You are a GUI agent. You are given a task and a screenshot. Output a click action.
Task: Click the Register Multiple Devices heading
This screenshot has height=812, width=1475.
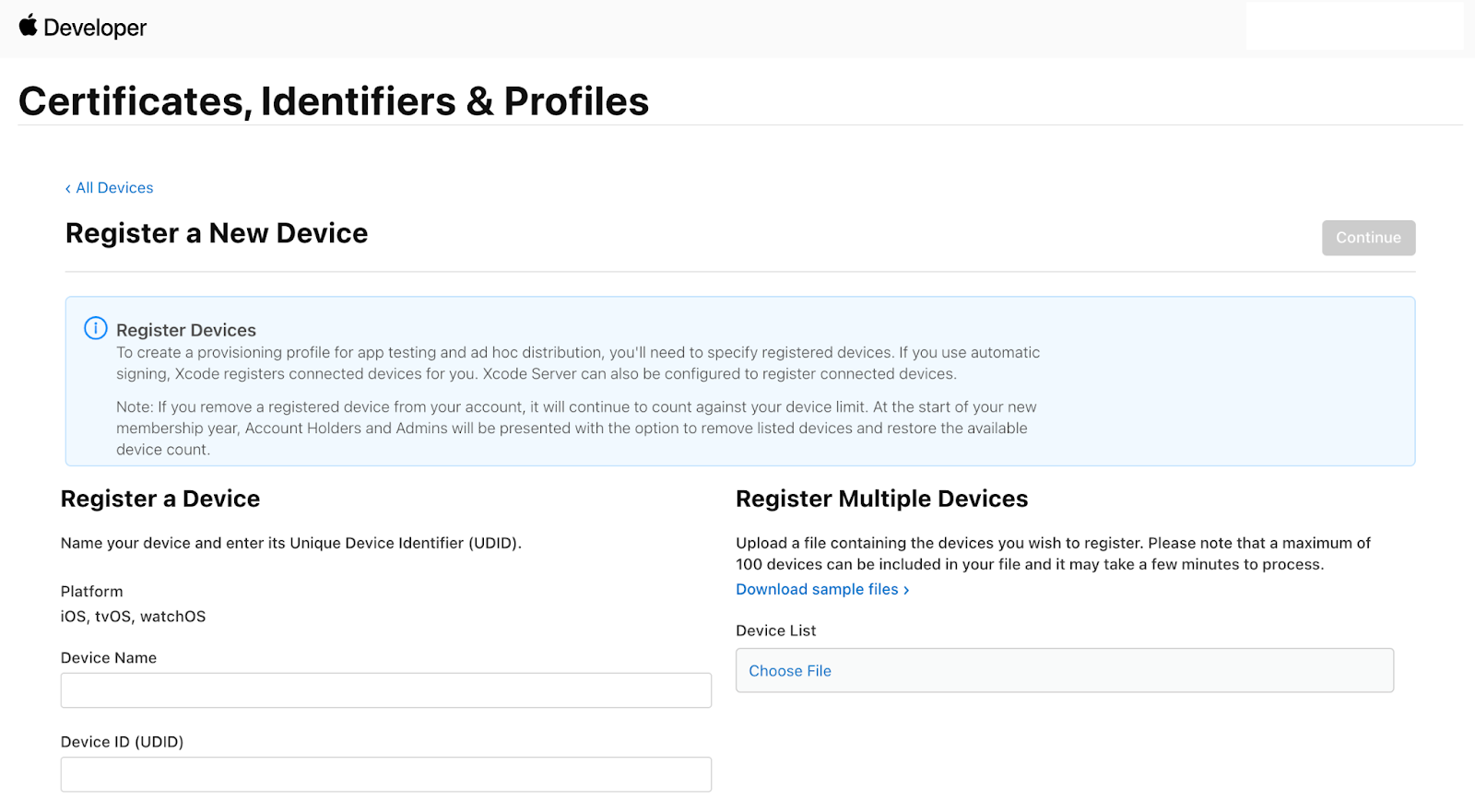pyautogui.click(x=881, y=499)
